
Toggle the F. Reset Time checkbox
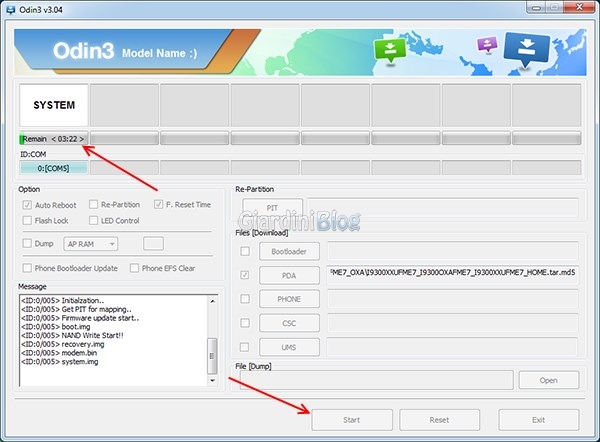[x=158, y=204]
